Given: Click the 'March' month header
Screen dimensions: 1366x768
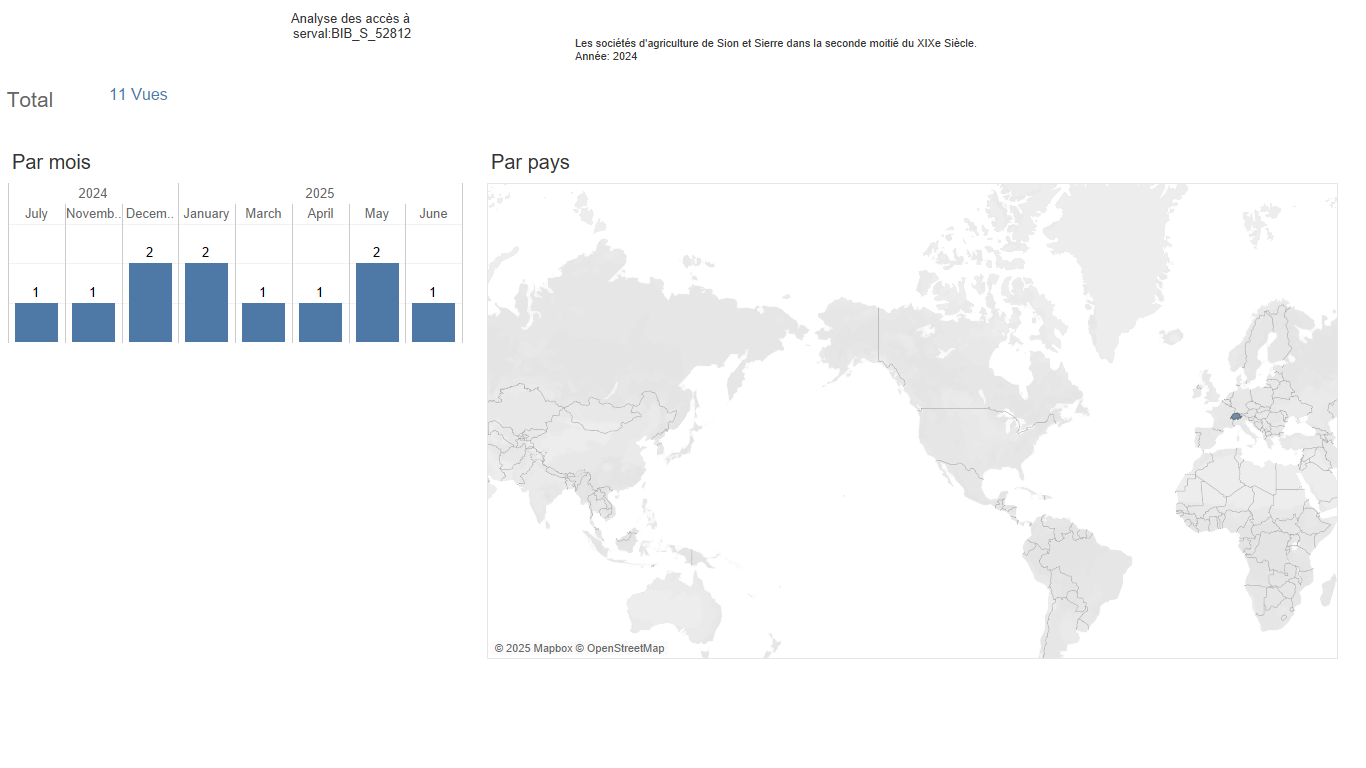Looking at the screenshot, I should click(263, 214).
